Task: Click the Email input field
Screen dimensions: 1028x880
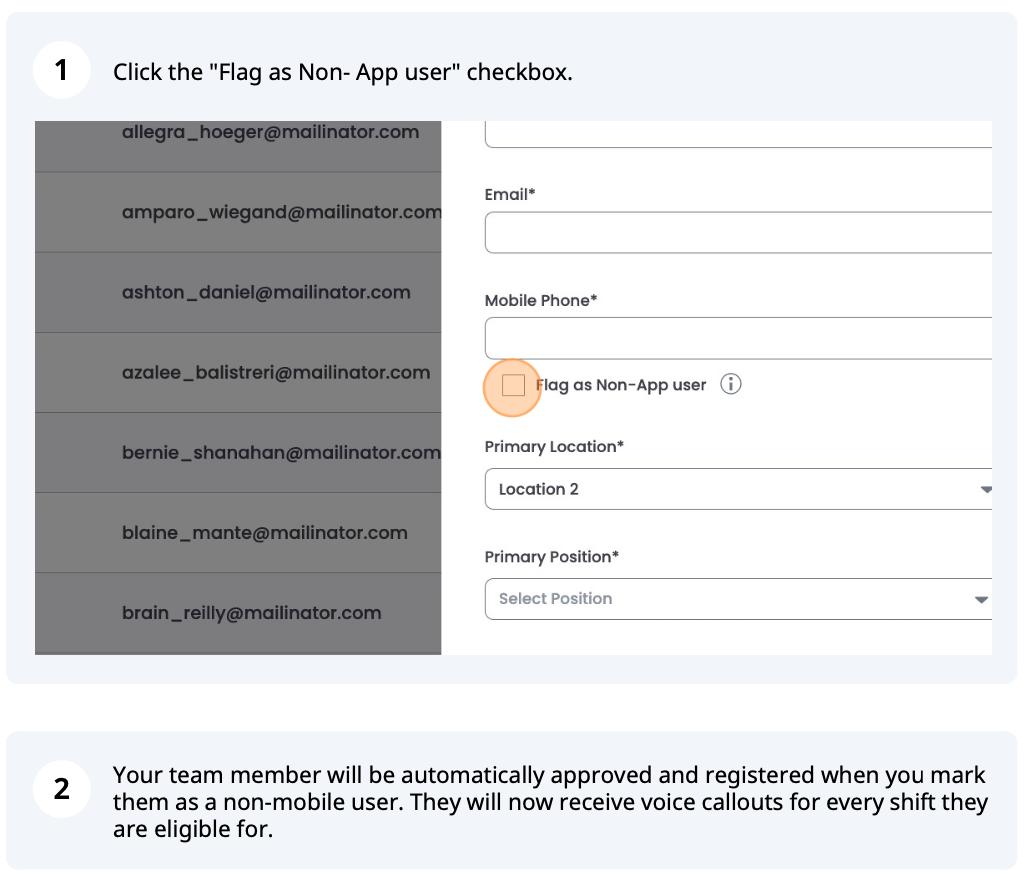Action: [x=738, y=233]
